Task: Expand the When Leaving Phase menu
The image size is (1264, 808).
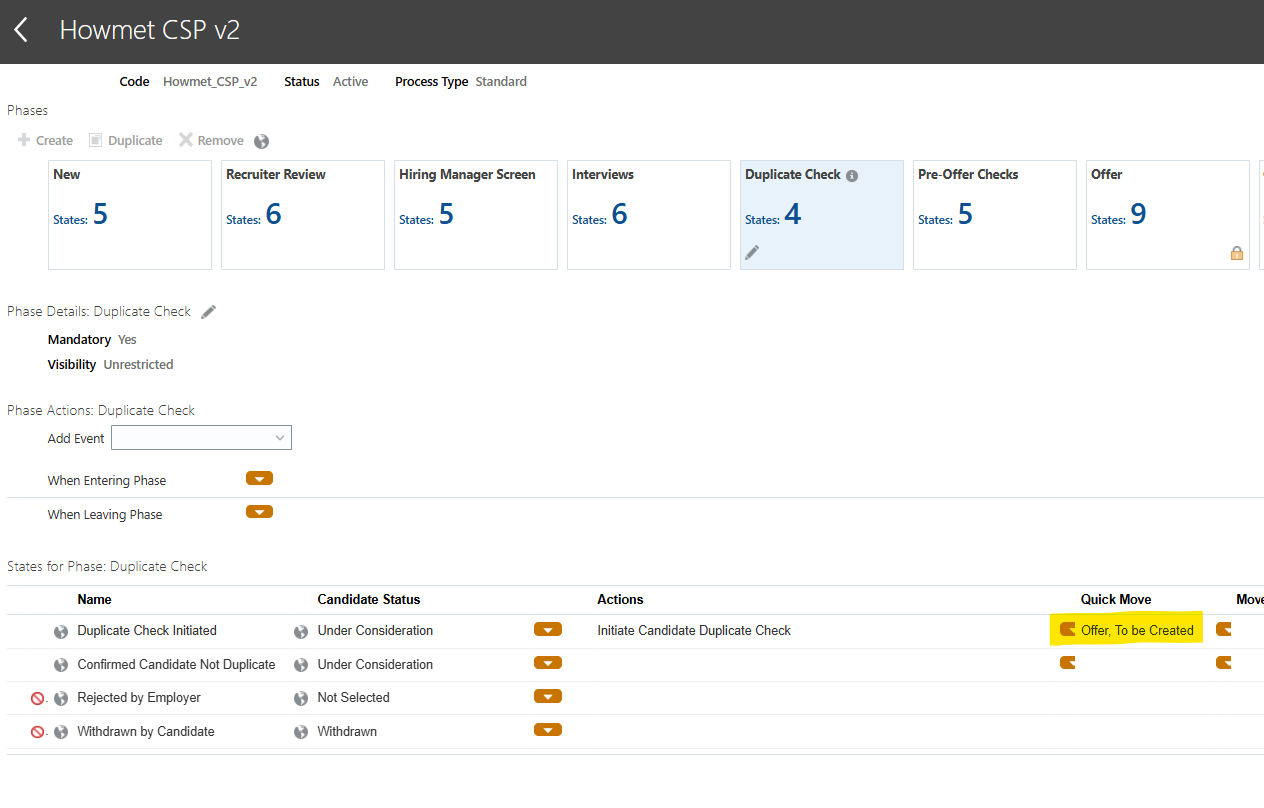Action: [x=259, y=512]
